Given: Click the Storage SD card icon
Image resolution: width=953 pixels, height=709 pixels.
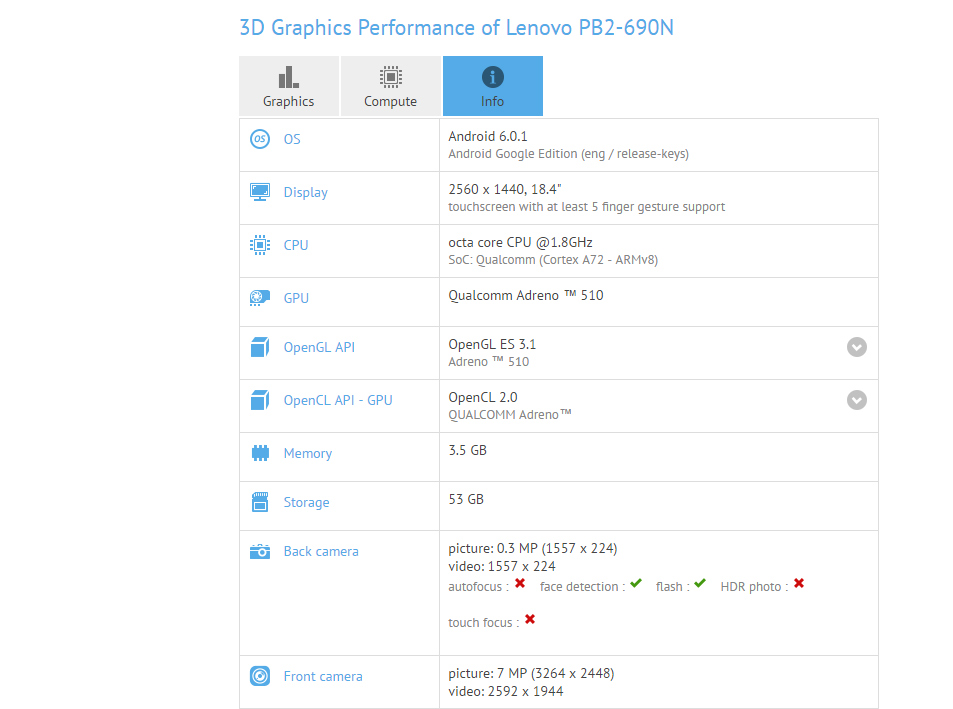Looking at the screenshot, I should pos(260,502).
